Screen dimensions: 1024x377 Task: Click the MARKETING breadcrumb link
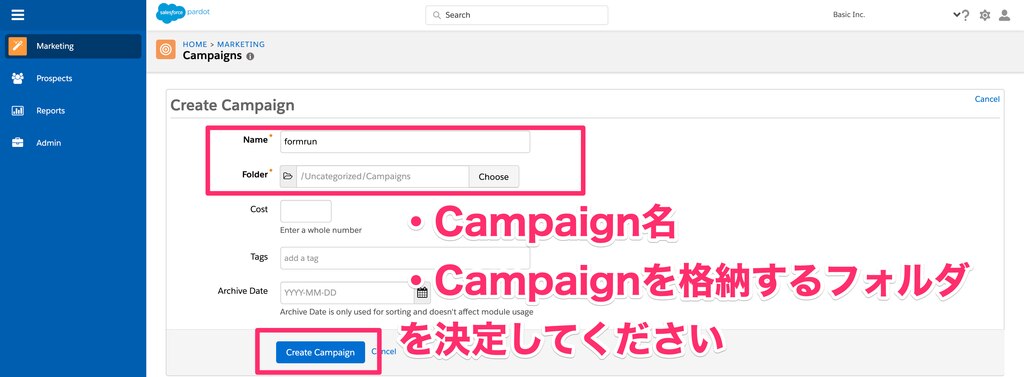coord(241,44)
